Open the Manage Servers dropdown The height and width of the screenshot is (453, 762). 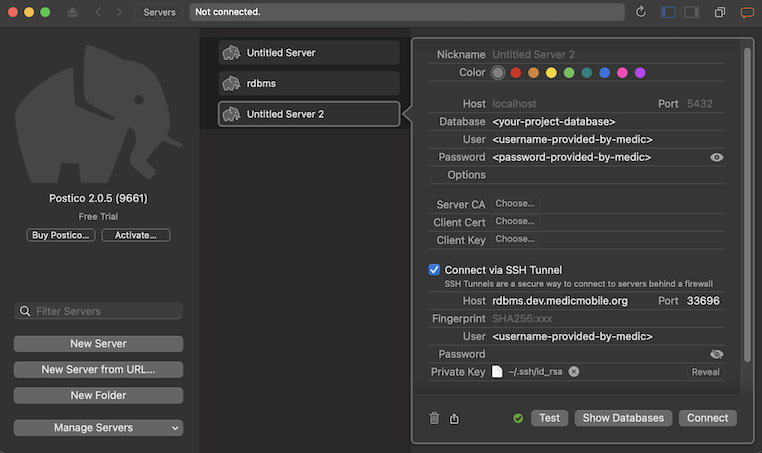[x=98, y=428]
